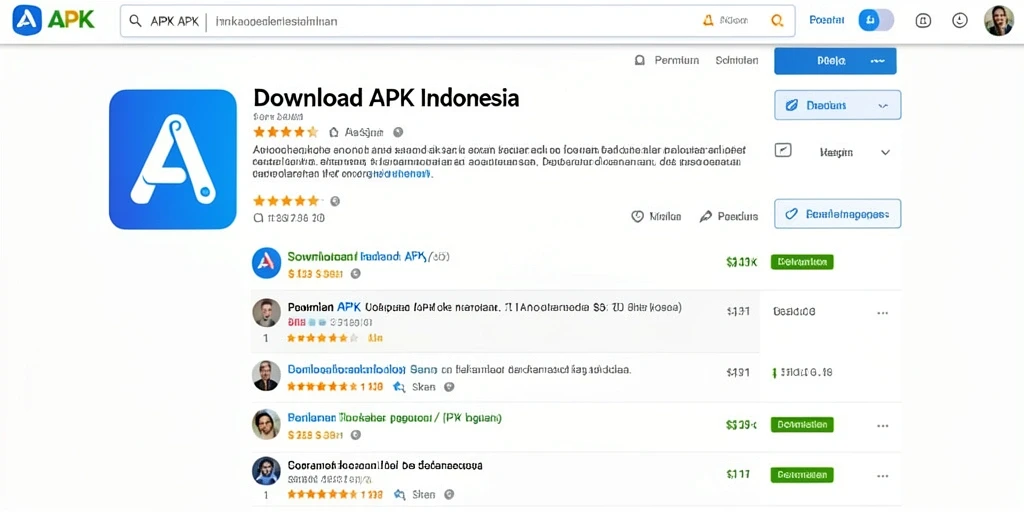This screenshot has height=512, width=1024.
Task: Click the APK logo in the header
Action: 54,20
